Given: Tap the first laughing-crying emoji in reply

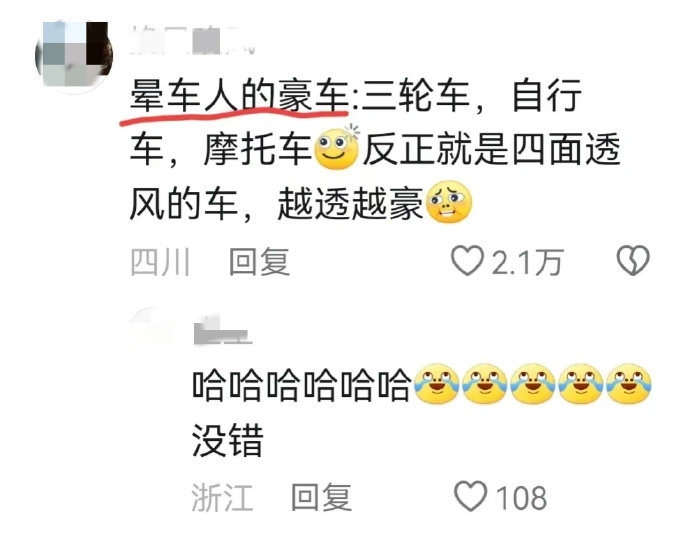Looking at the screenshot, I should [437, 384].
